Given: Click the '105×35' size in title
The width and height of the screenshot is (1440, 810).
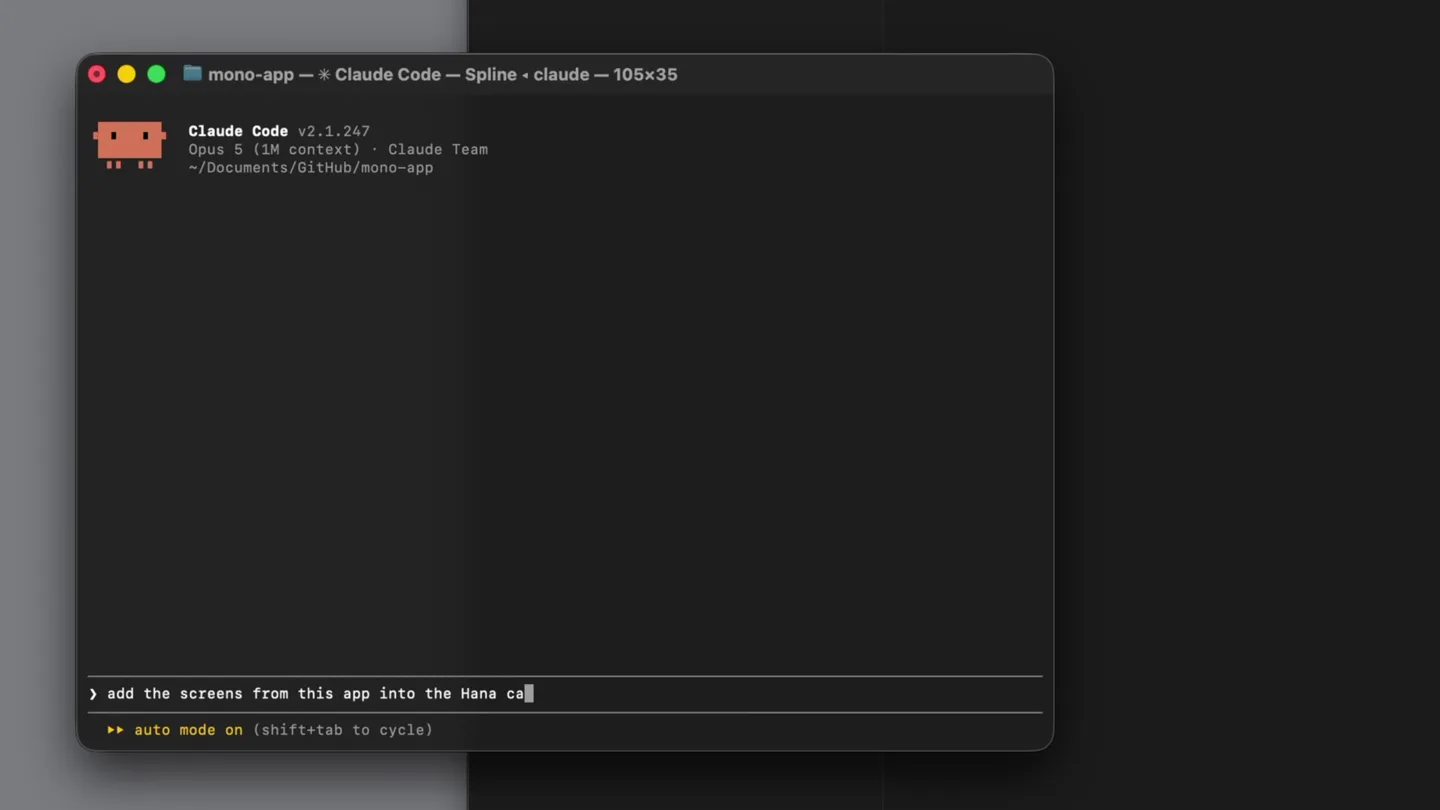Looking at the screenshot, I should (x=645, y=75).
